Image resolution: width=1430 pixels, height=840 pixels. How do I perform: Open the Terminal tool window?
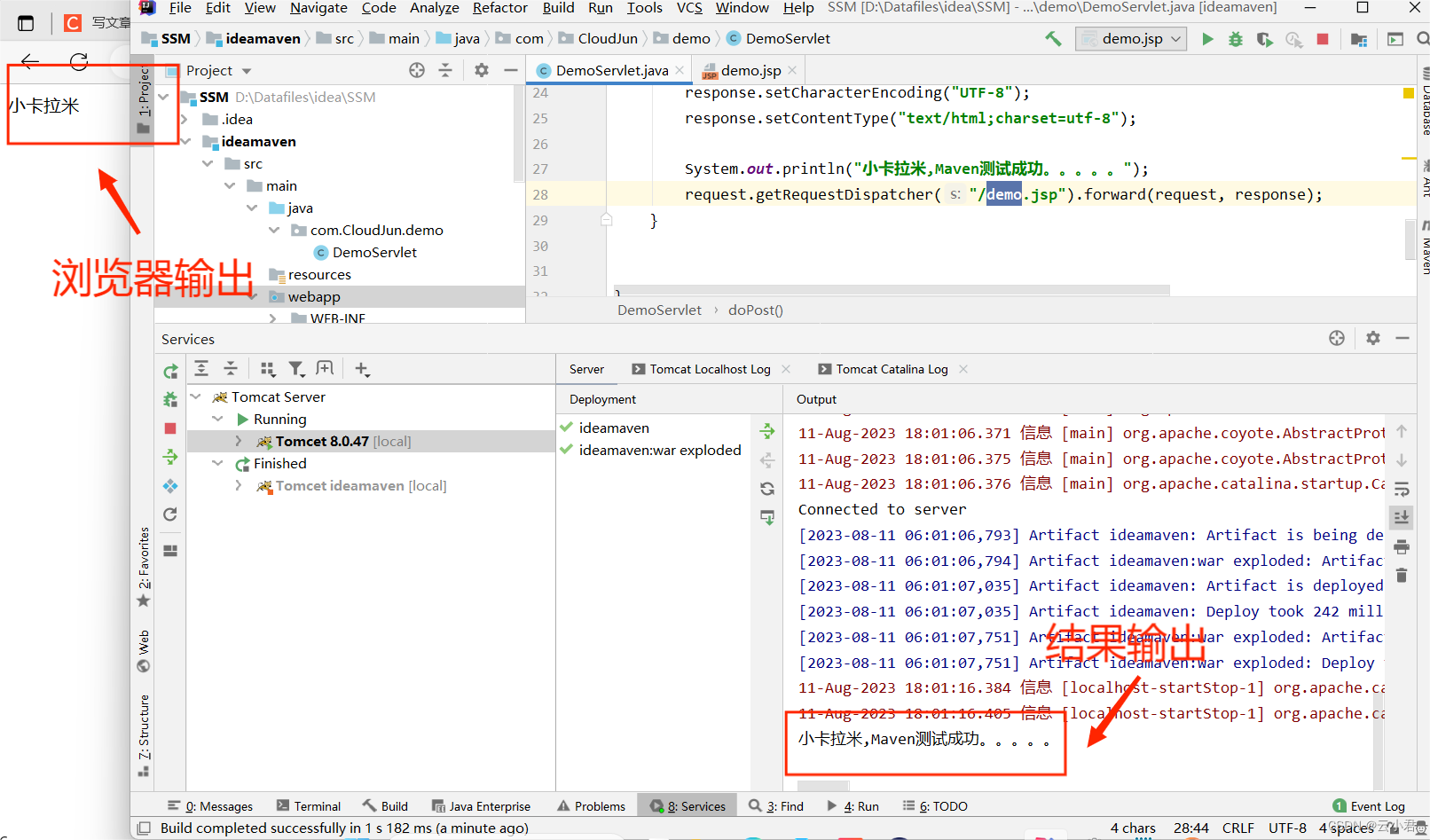[x=308, y=805]
